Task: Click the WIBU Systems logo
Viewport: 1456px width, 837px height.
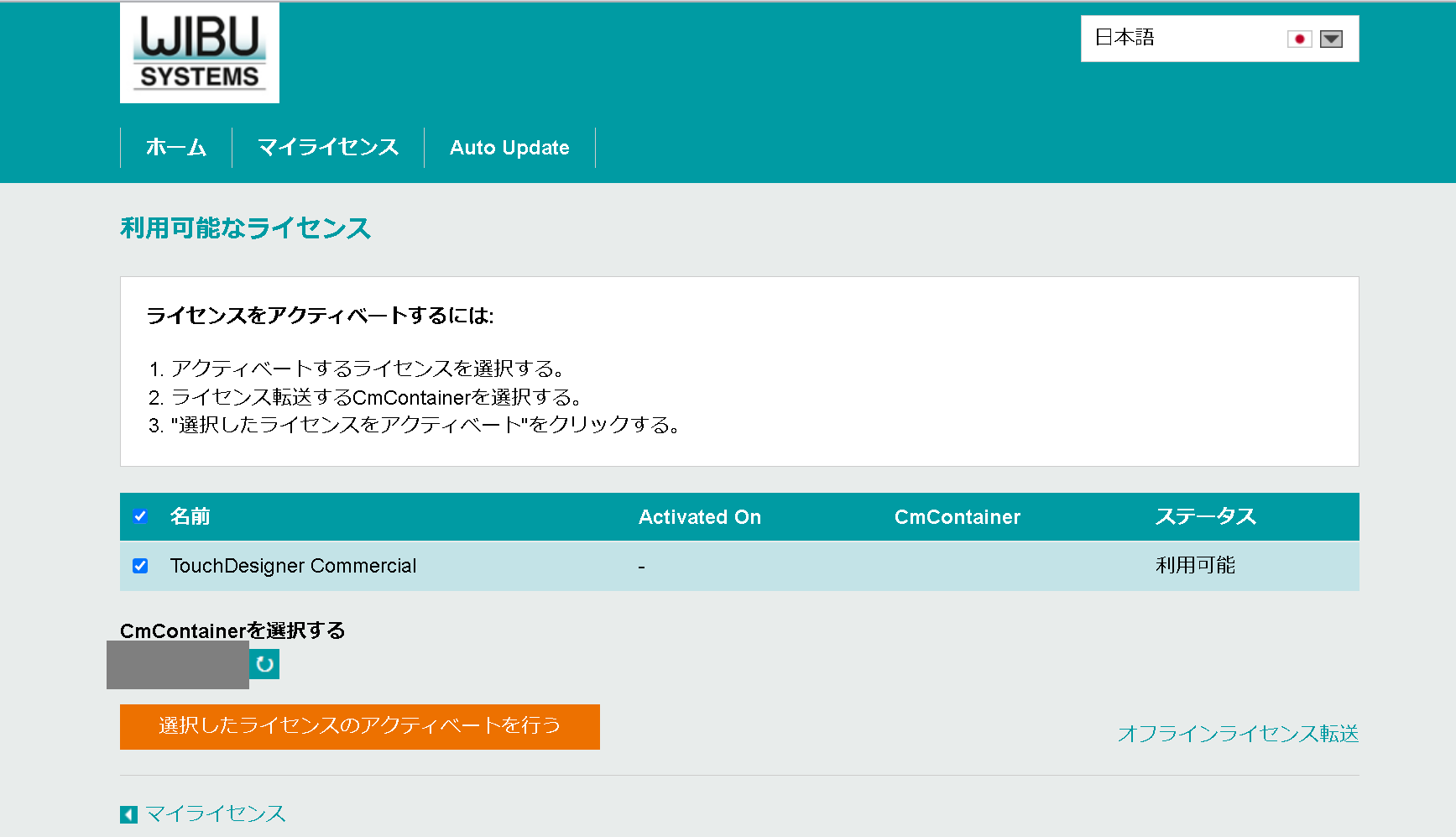Action: point(200,53)
